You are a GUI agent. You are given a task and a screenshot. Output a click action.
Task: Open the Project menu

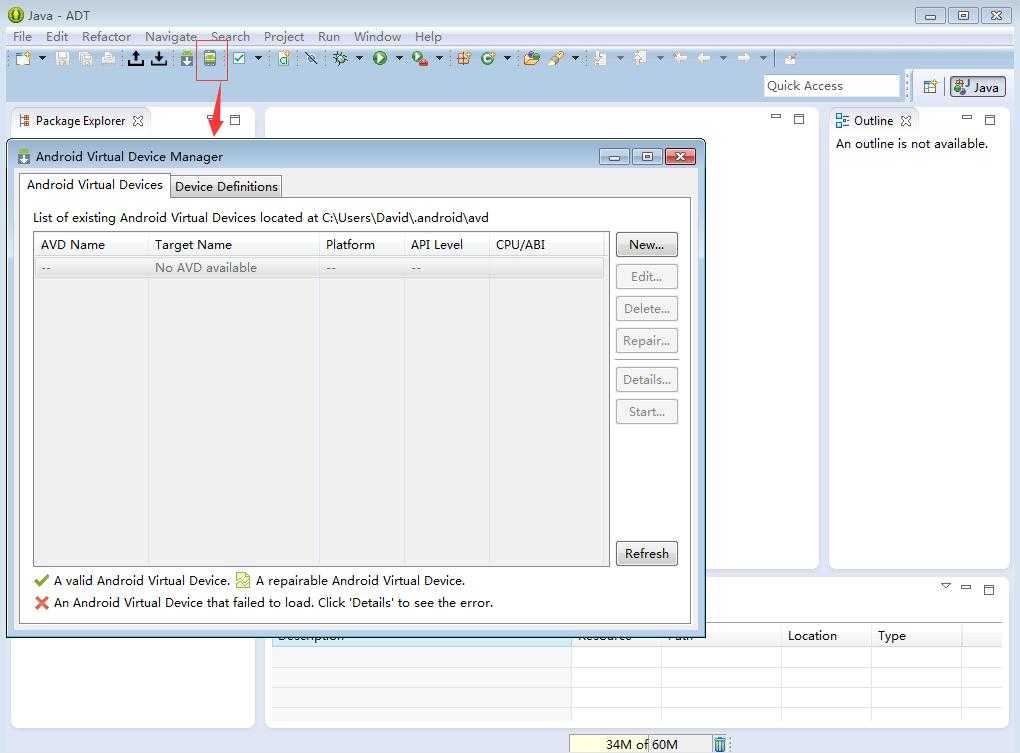pyautogui.click(x=284, y=36)
